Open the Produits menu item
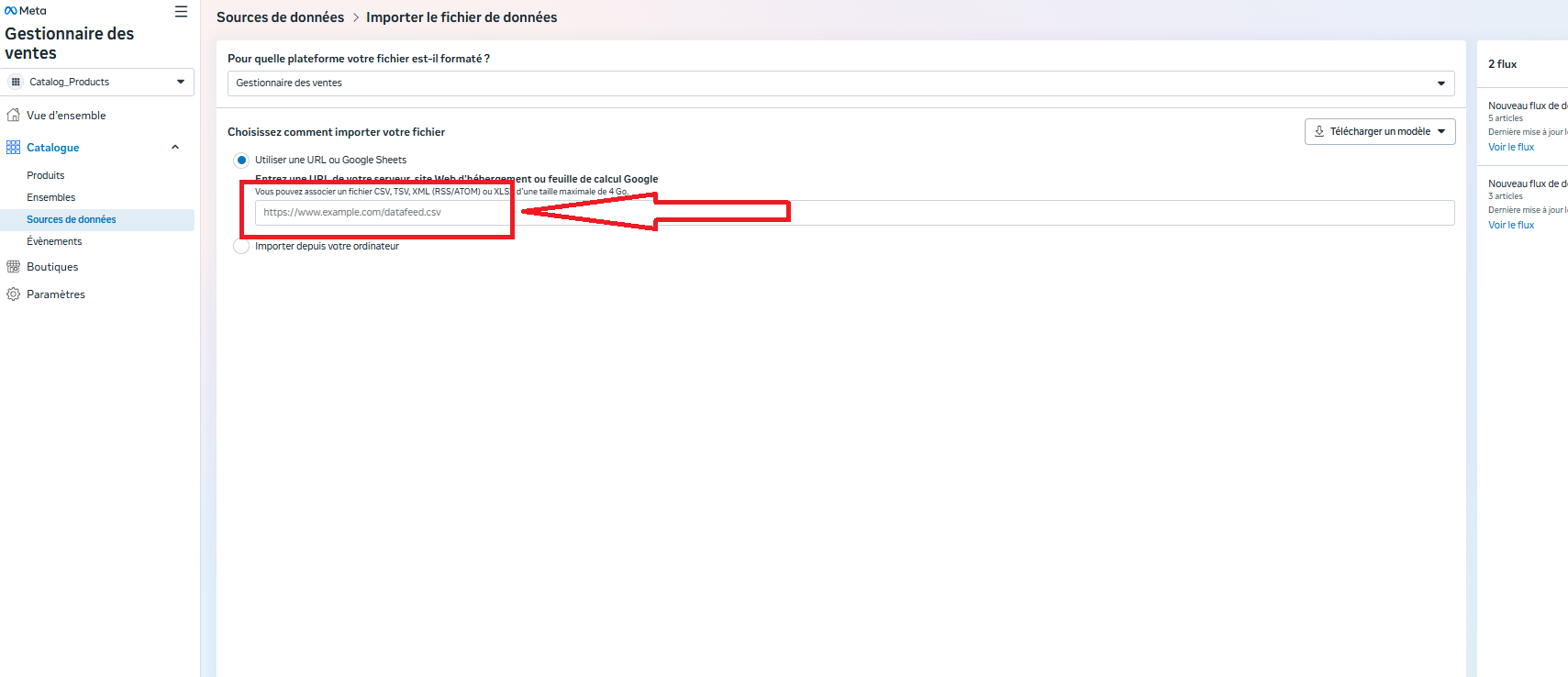Image resolution: width=1568 pixels, height=677 pixels. tap(46, 175)
